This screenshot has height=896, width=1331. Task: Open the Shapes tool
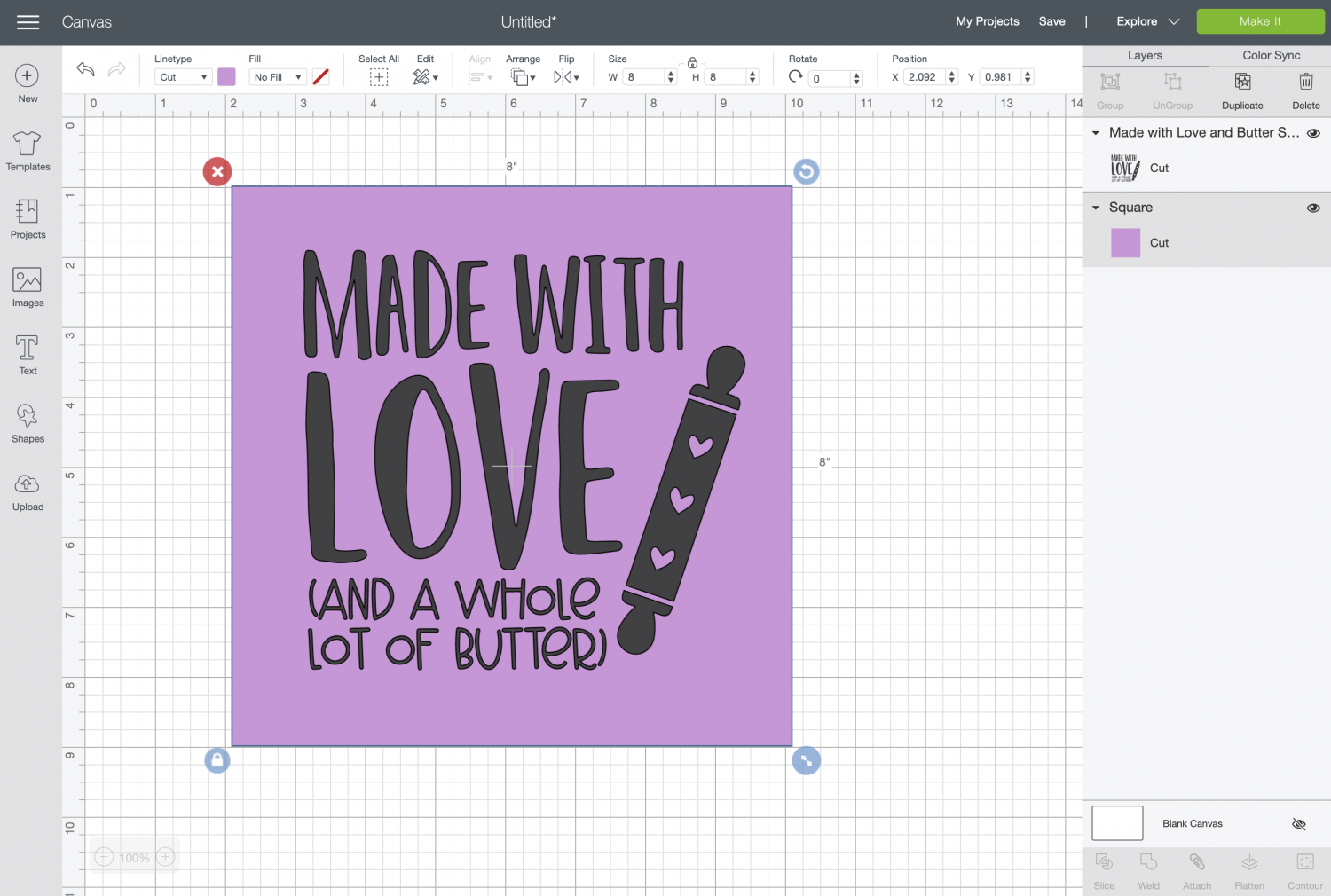tap(28, 415)
